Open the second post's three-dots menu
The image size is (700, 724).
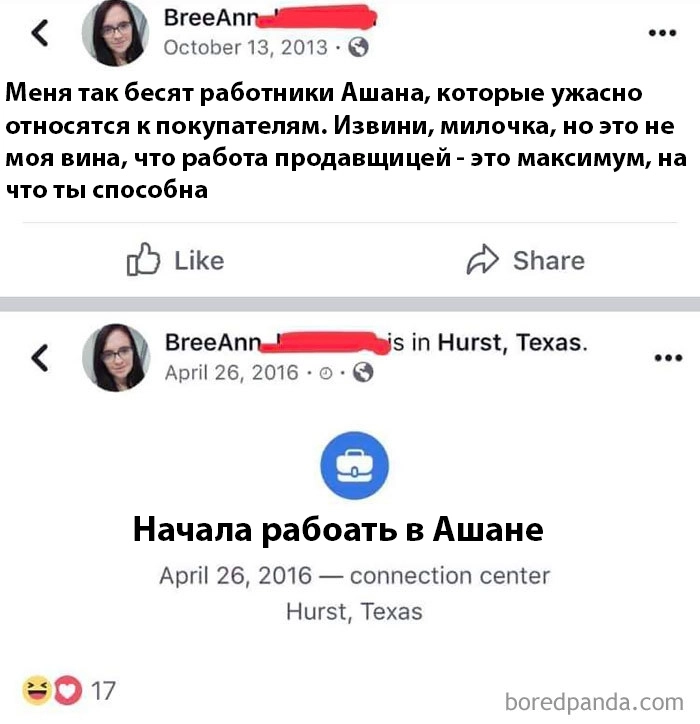[x=668, y=358]
